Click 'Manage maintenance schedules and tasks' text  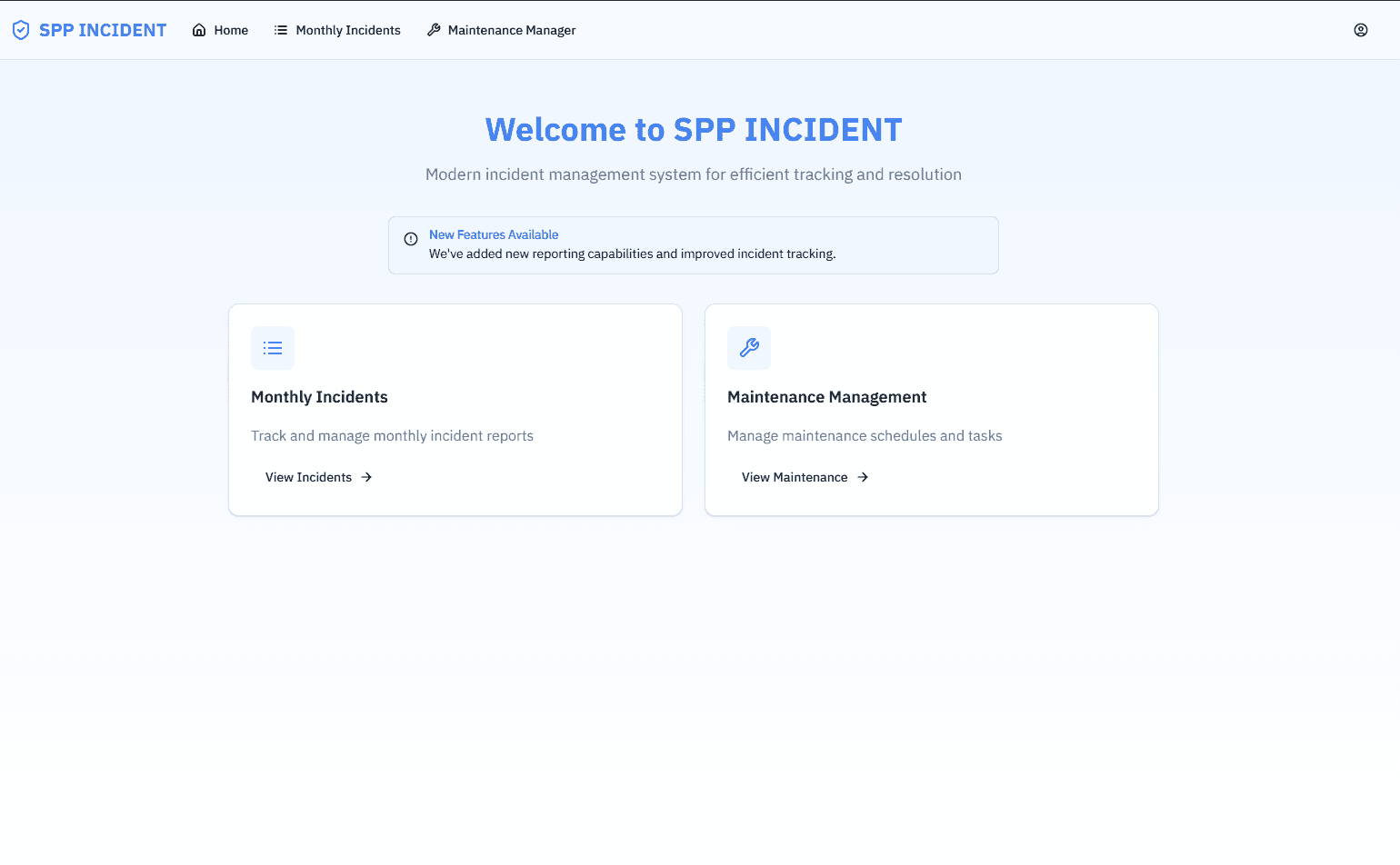point(865,436)
